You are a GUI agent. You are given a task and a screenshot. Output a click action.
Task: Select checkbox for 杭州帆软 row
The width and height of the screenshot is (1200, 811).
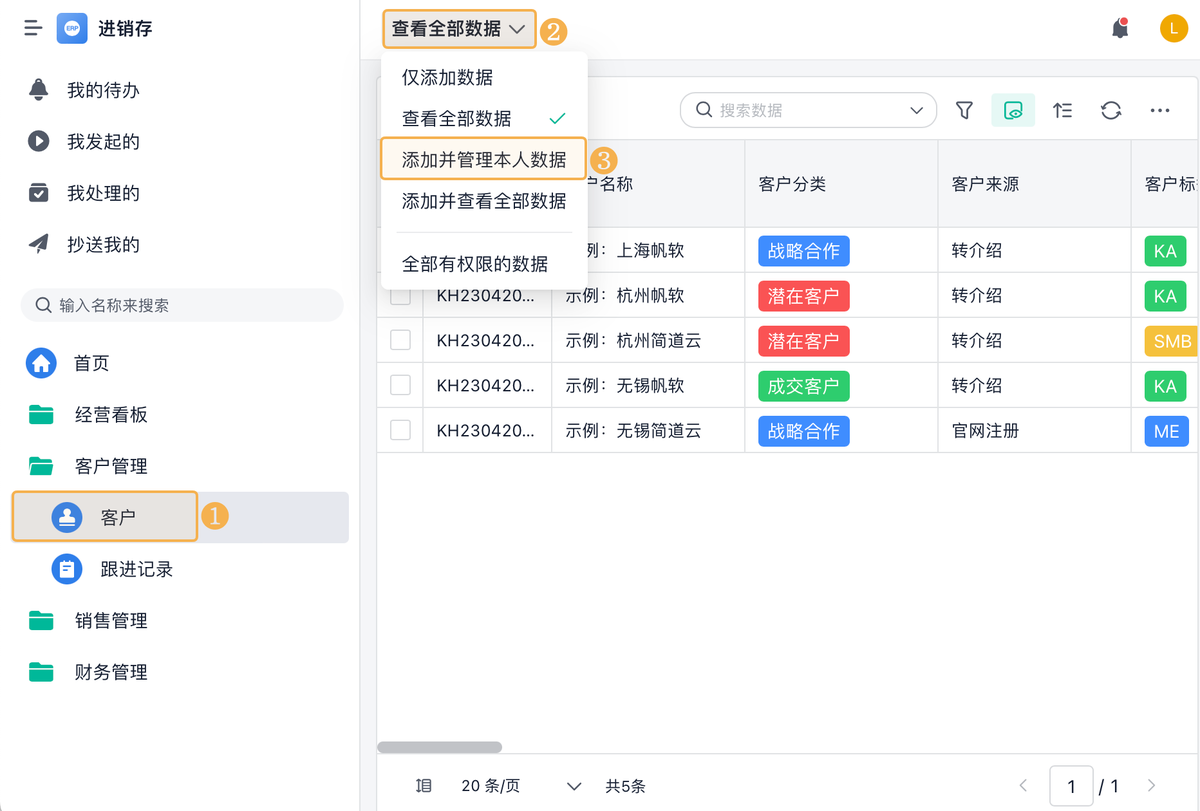tap(400, 295)
